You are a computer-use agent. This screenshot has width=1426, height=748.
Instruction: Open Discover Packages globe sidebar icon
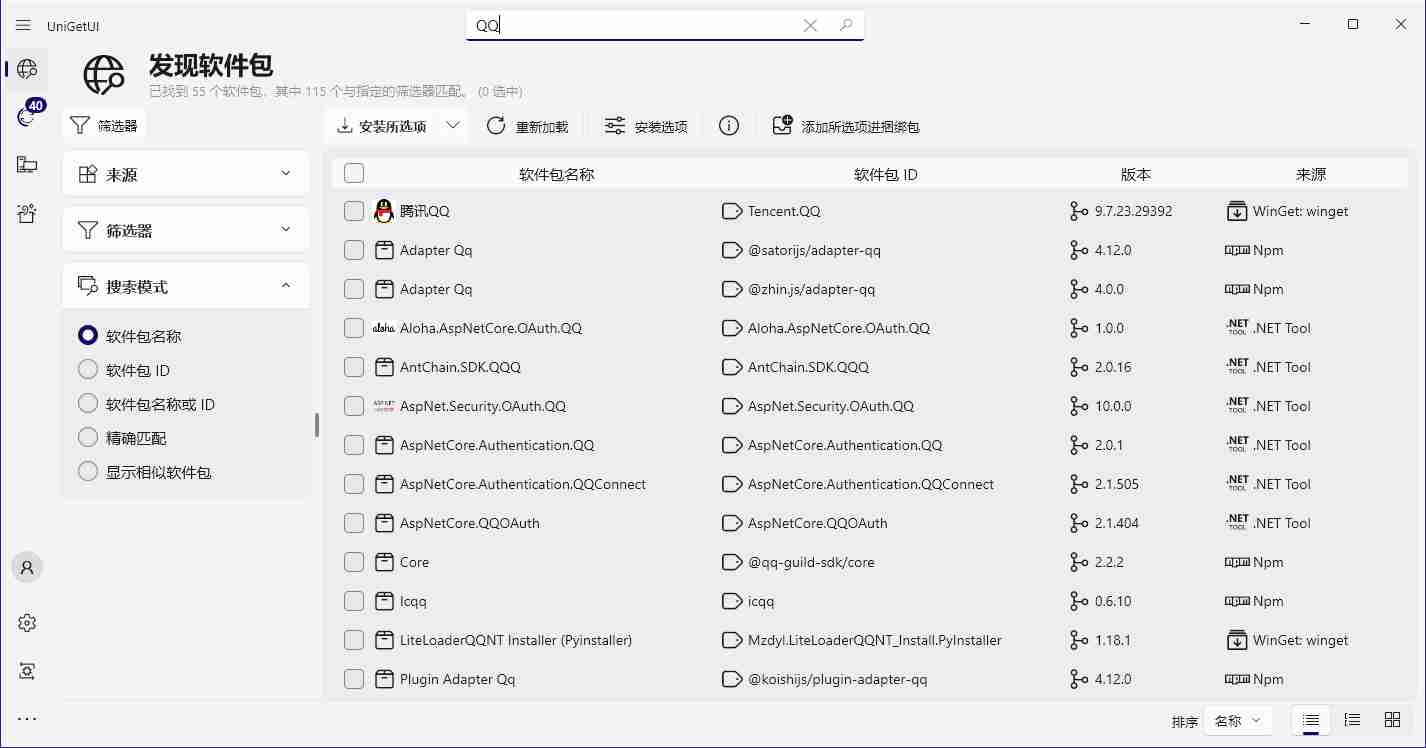(x=27, y=69)
